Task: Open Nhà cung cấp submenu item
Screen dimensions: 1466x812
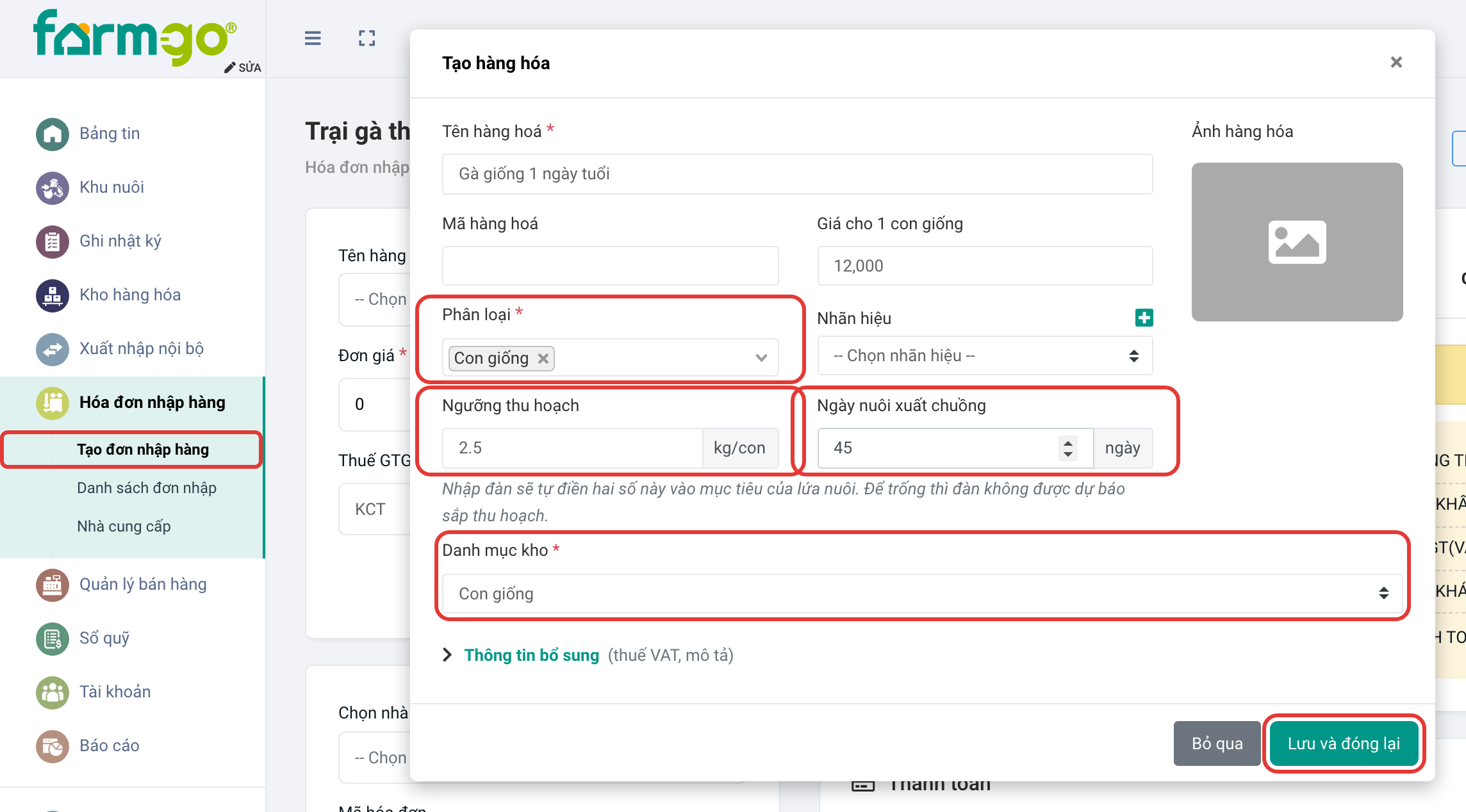Action: [124, 526]
